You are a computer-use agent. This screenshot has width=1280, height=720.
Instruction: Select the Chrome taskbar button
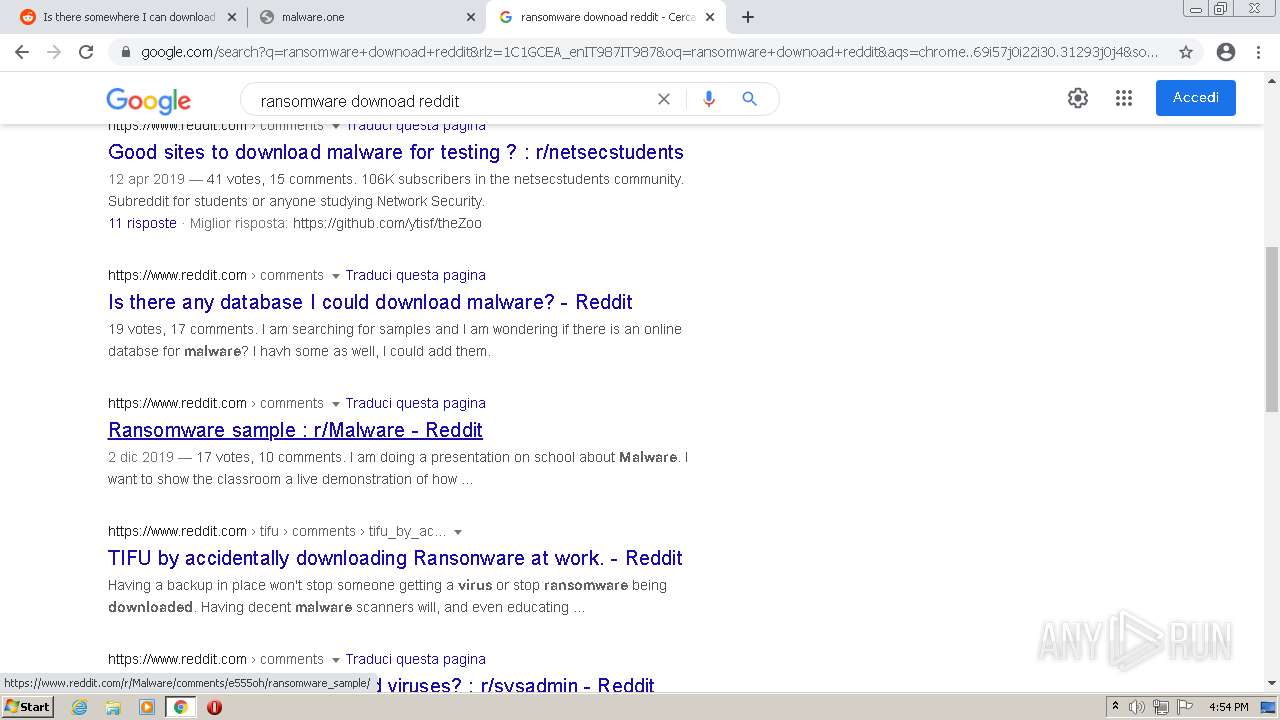[x=180, y=707]
